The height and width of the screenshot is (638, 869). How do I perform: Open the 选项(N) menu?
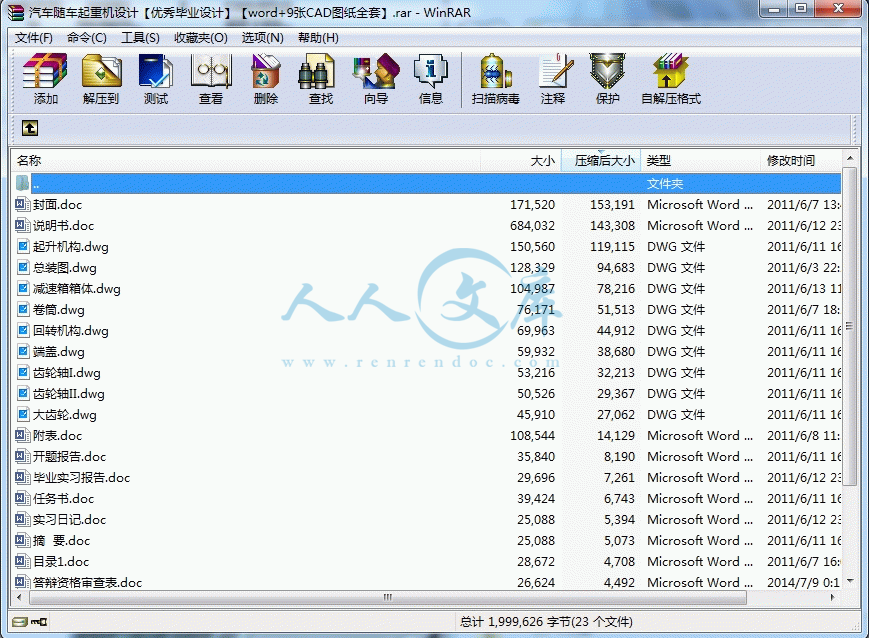[262, 38]
